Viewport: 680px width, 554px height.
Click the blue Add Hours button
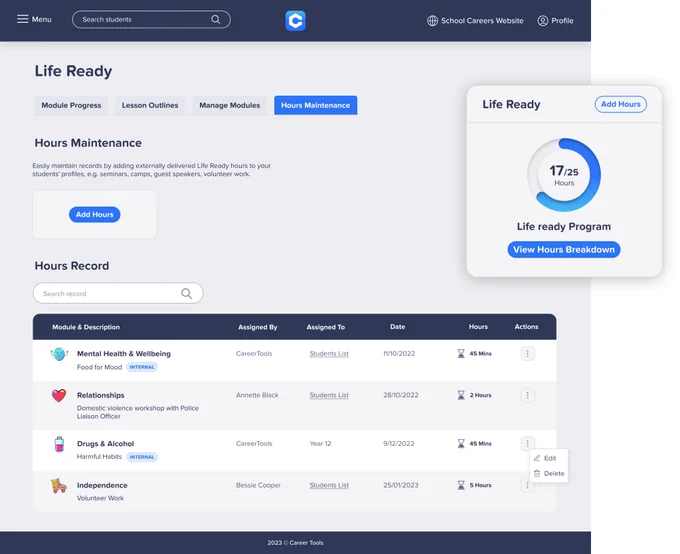click(95, 214)
